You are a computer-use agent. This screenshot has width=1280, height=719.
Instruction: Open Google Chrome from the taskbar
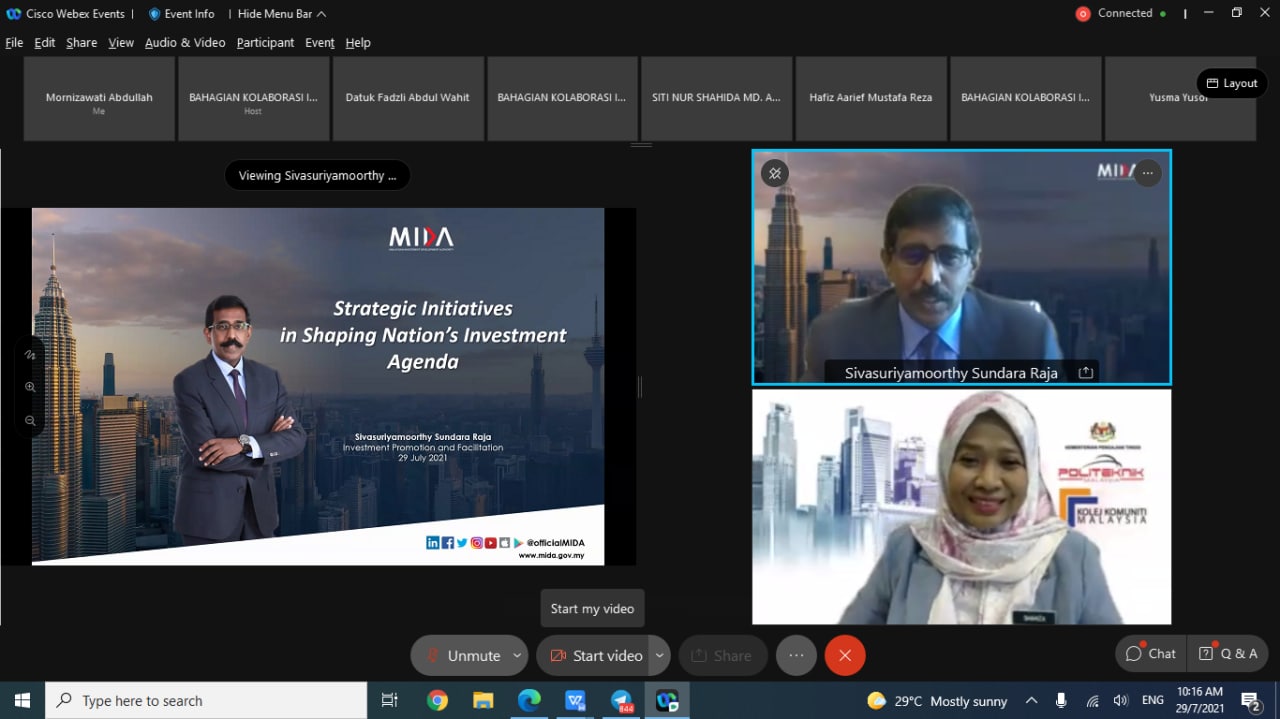tap(437, 700)
